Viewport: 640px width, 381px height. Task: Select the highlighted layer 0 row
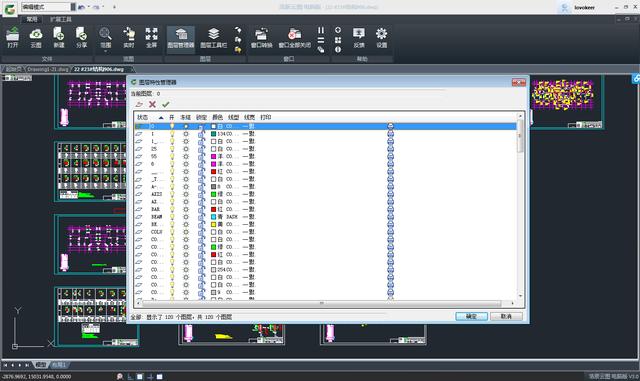(326, 126)
